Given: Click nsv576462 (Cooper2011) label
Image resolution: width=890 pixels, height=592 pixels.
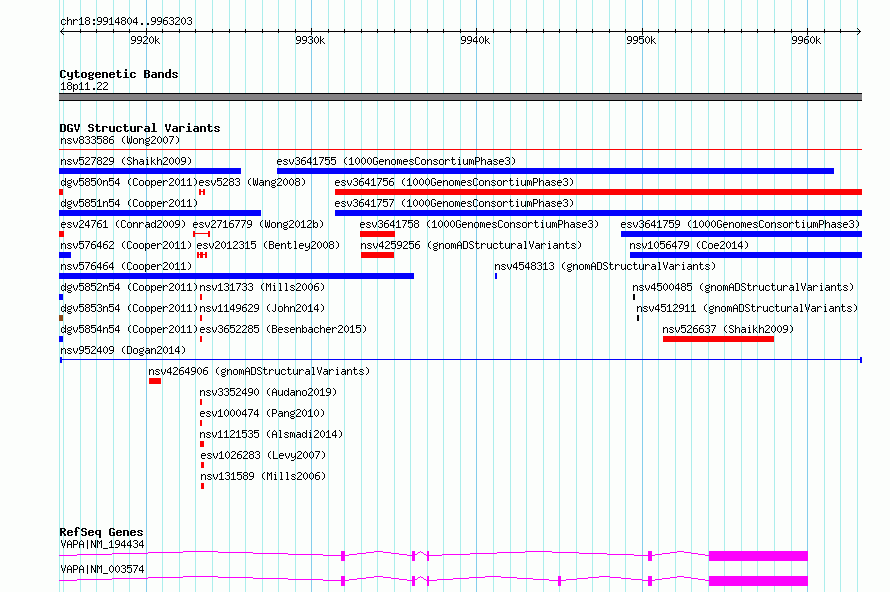Looking at the screenshot, I should pyautogui.click(x=126, y=245).
